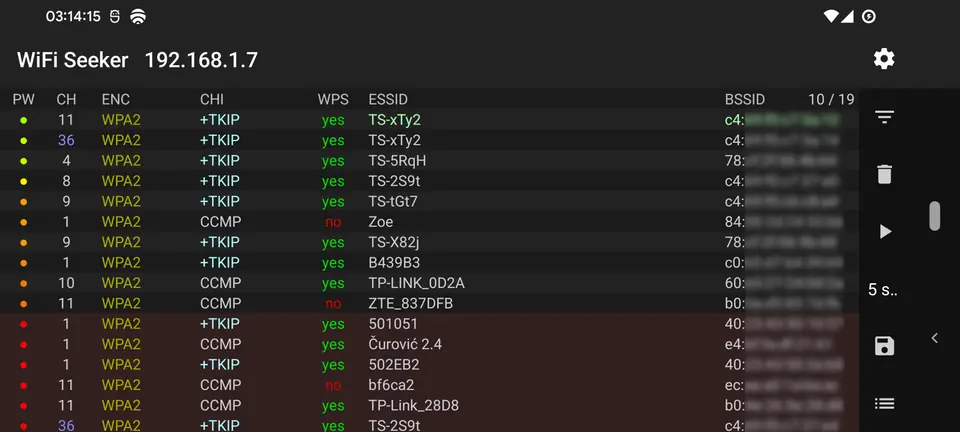960x432 pixels.
Task: Sort by the WPS column header
Action: pyautogui.click(x=333, y=99)
